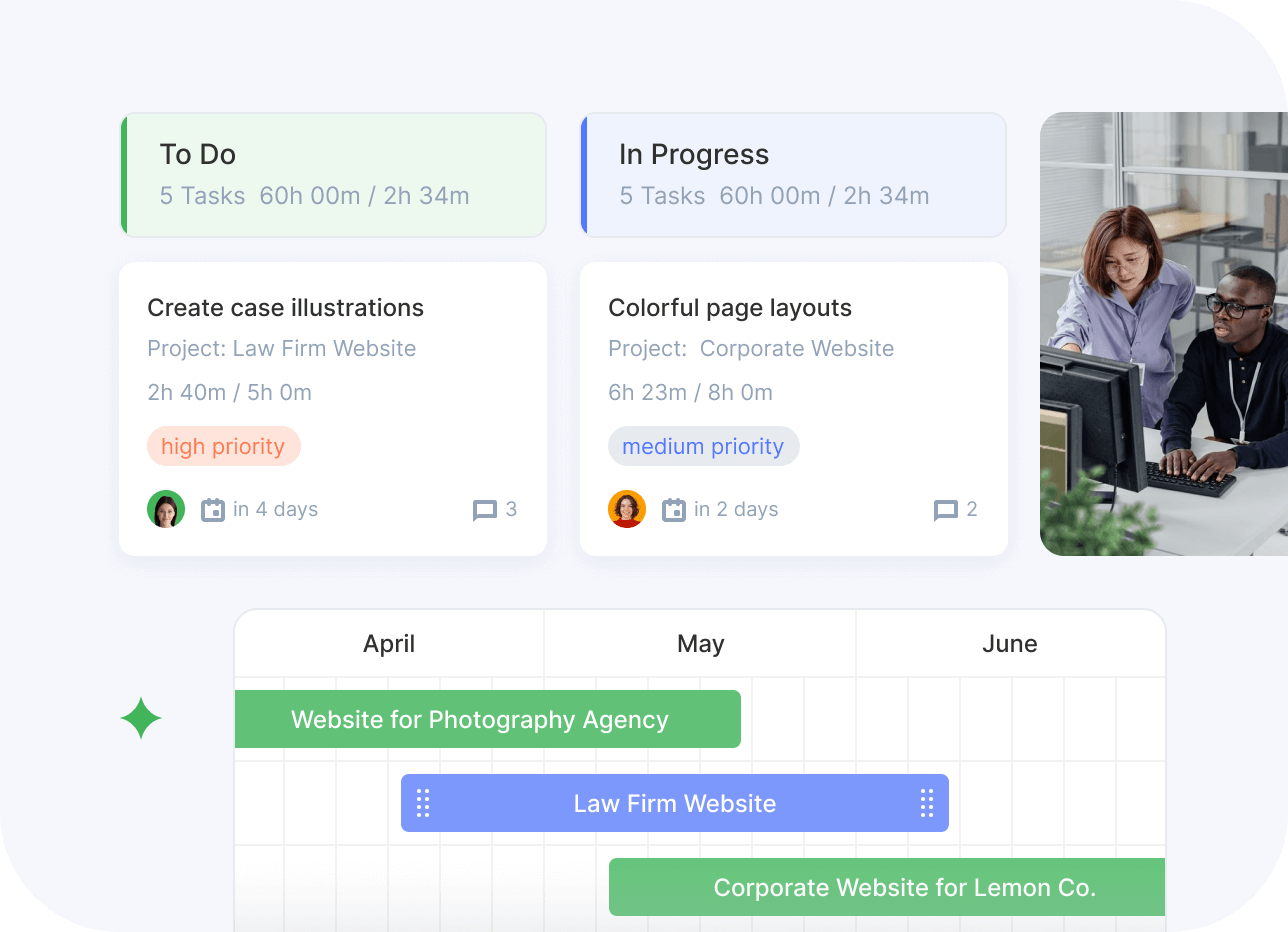Screen dimensions: 1288x932
Task: Open comments icon on Colorful page layouts card
Action: pyautogui.click(x=945, y=511)
